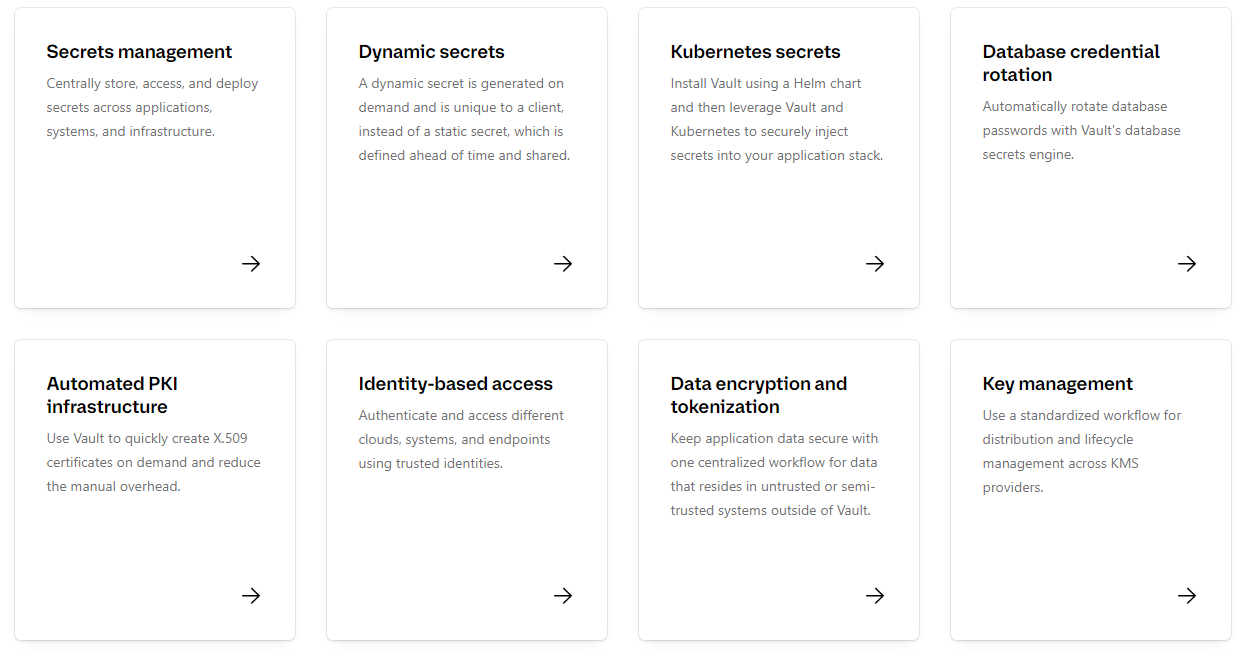Click the arrow on Dynamic secrets card
1247x654 pixels.
(563, 264)
